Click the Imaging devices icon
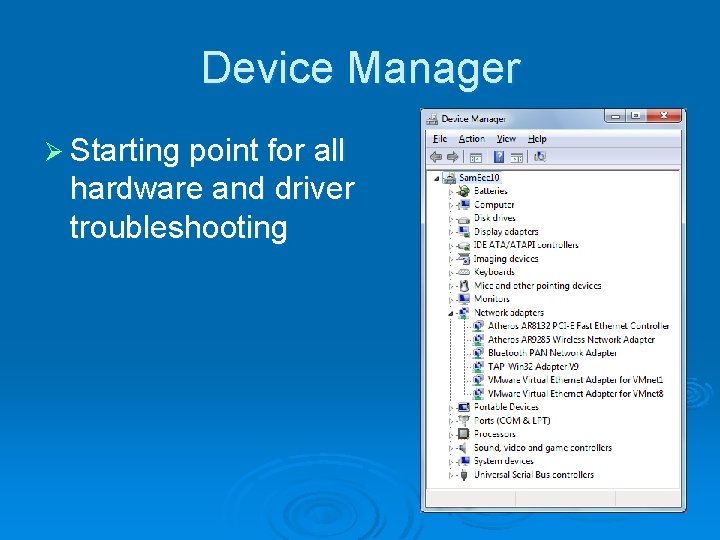 click(x=464, y=259)
